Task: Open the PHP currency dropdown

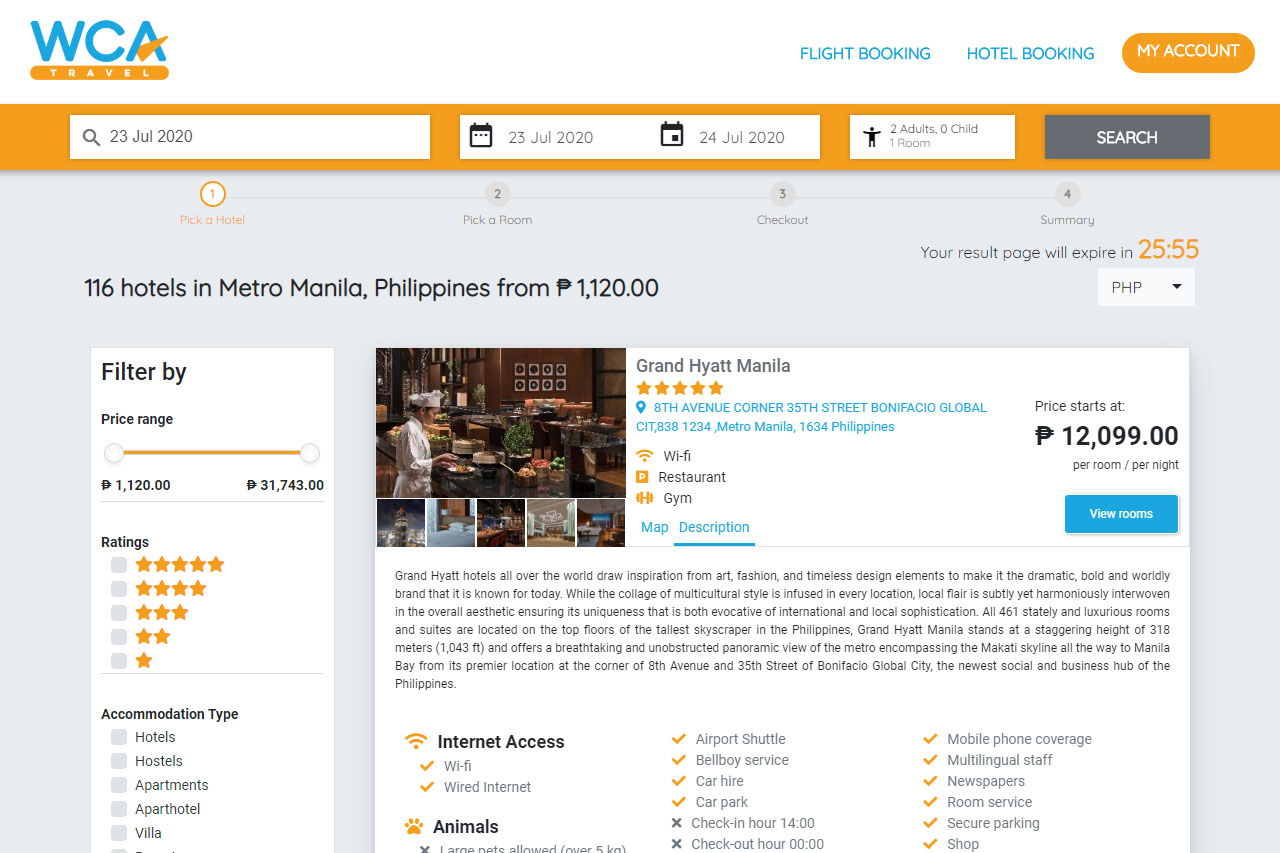Action: tap(1146, 287)
